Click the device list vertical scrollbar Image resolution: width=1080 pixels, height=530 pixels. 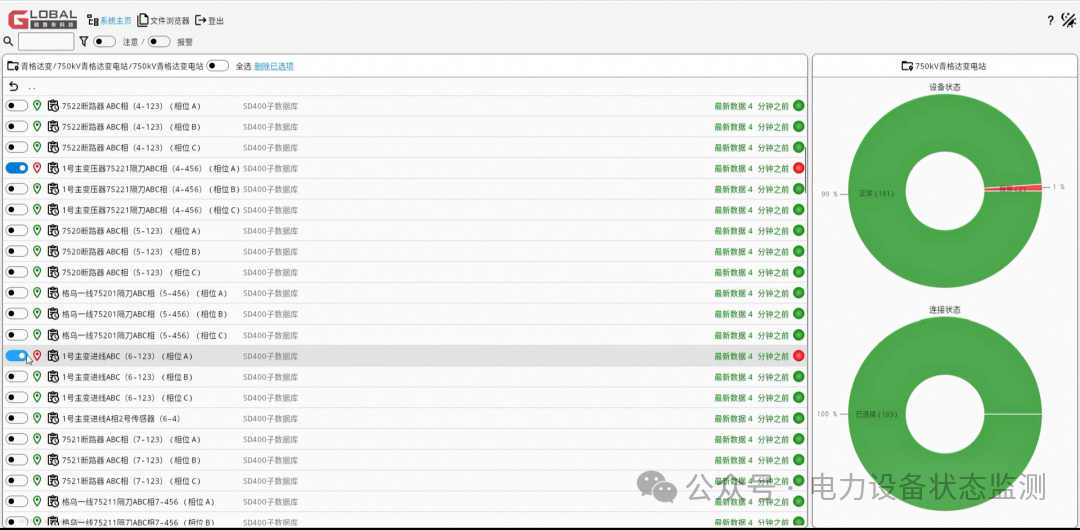coord(805,171)
